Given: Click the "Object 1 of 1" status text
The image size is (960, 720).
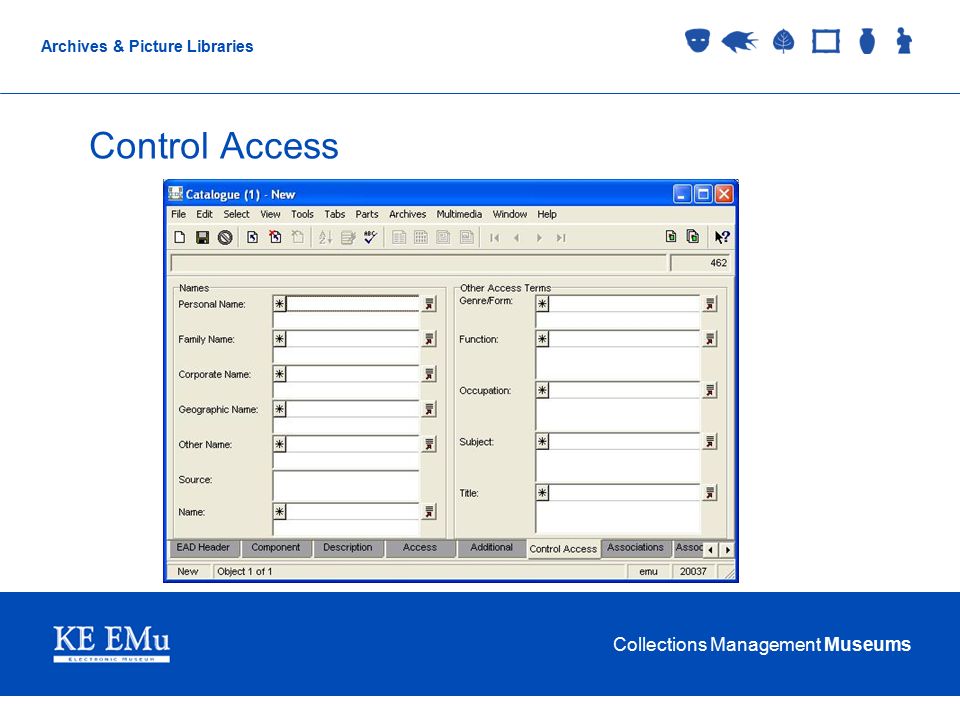Looking at the screenshot, I should 245,571.
